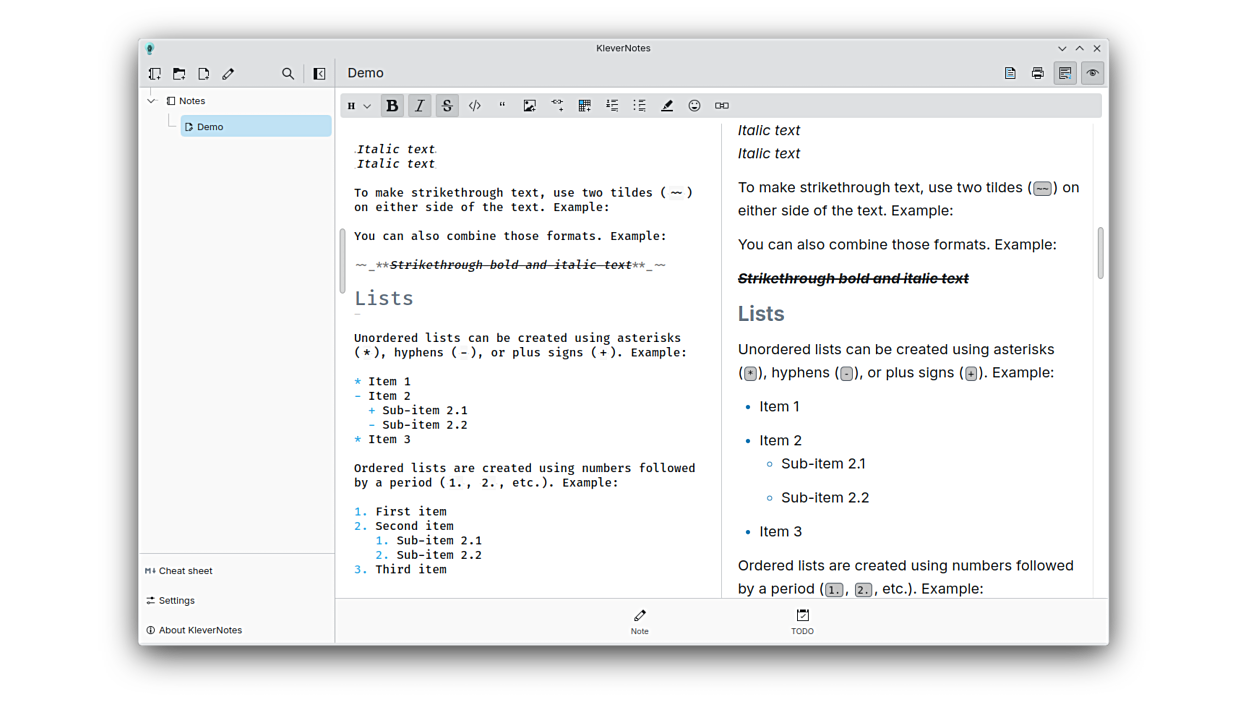Switch to the Note tab

coord(639,621)
